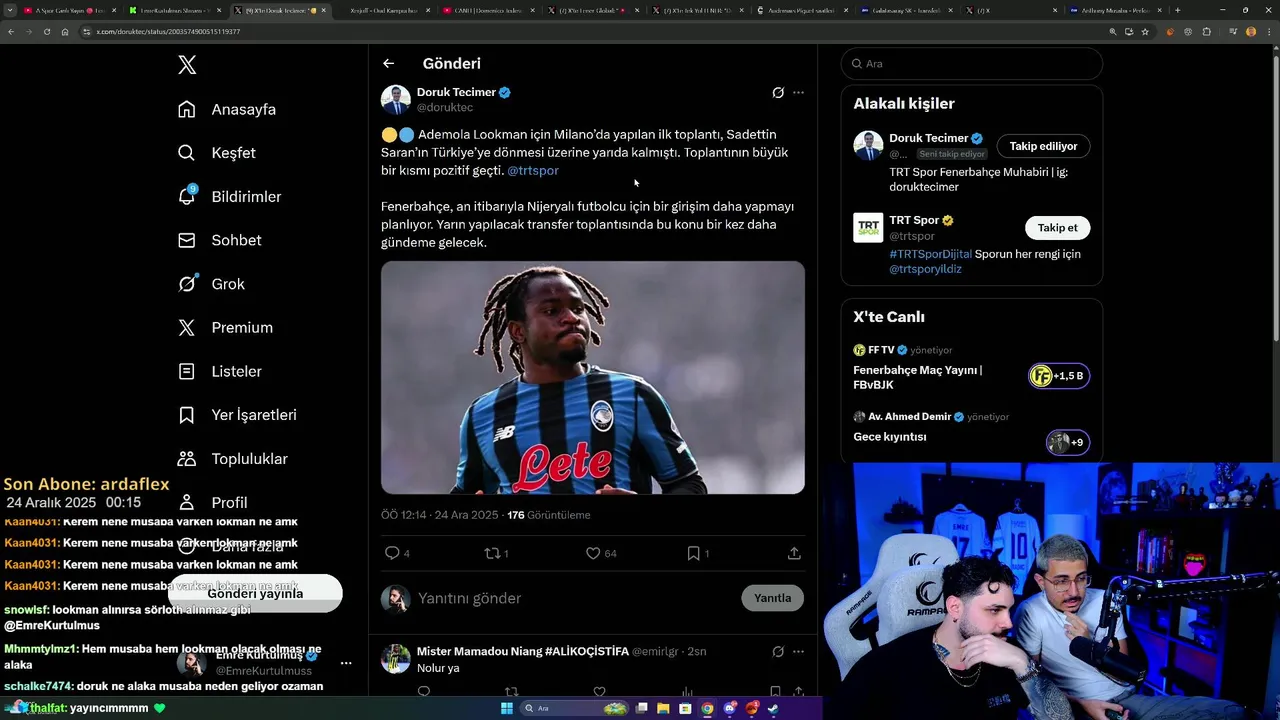Open Microsoft Store from the taskbar
The image size is (1280, 720).
pos(685,709)
